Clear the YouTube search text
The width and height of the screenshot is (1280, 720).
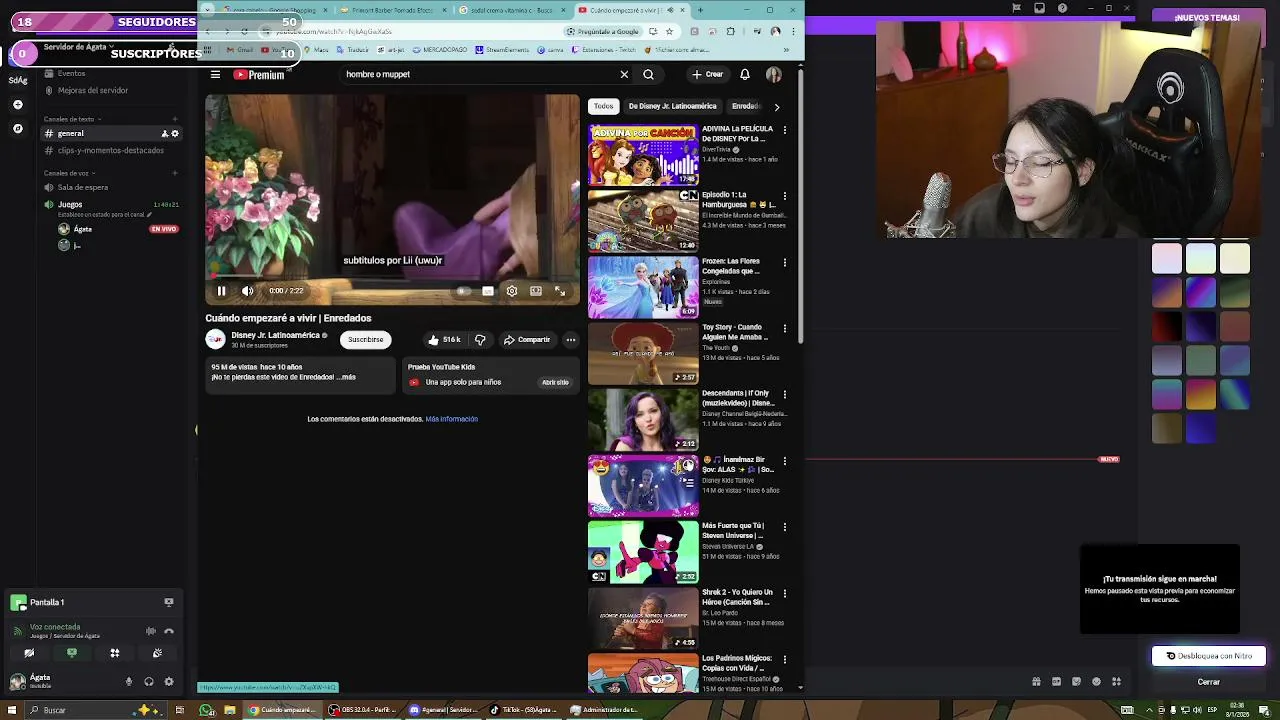[624, 74]
